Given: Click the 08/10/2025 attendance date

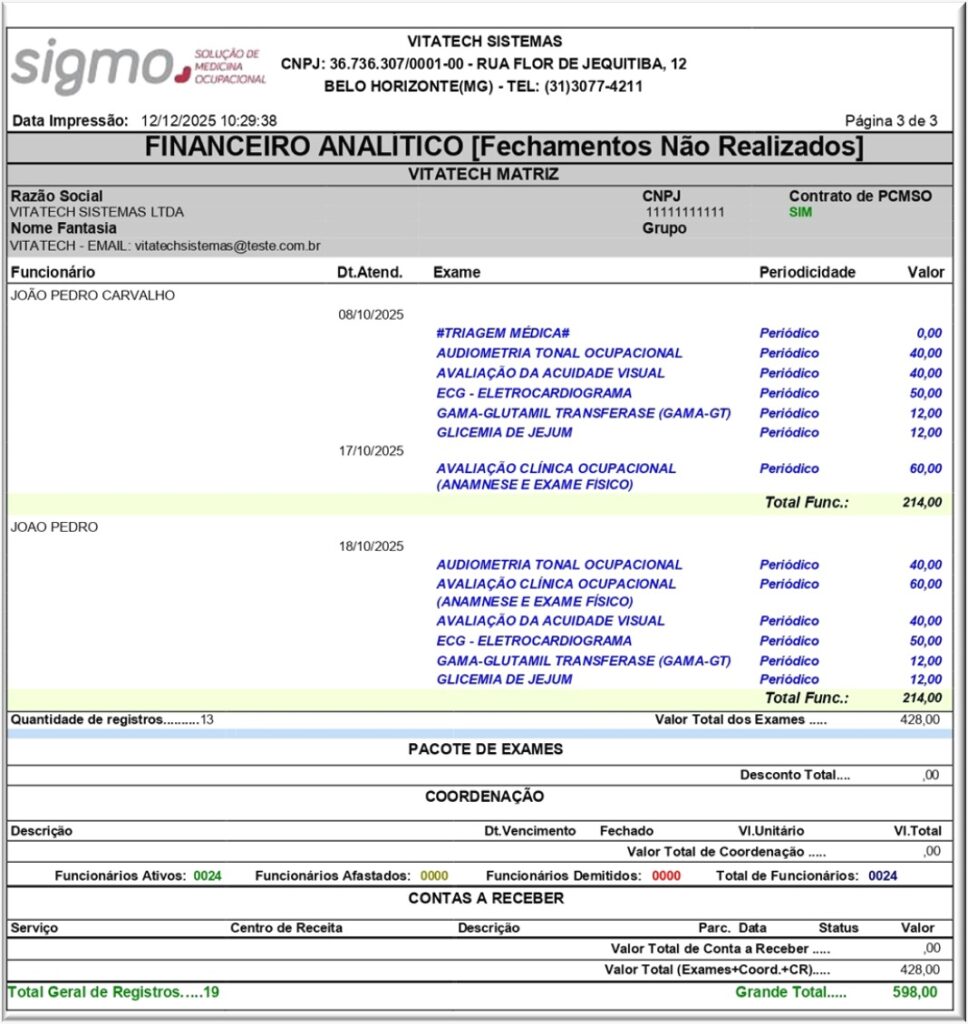Looking at the screenshot, I should coord(370,315).
